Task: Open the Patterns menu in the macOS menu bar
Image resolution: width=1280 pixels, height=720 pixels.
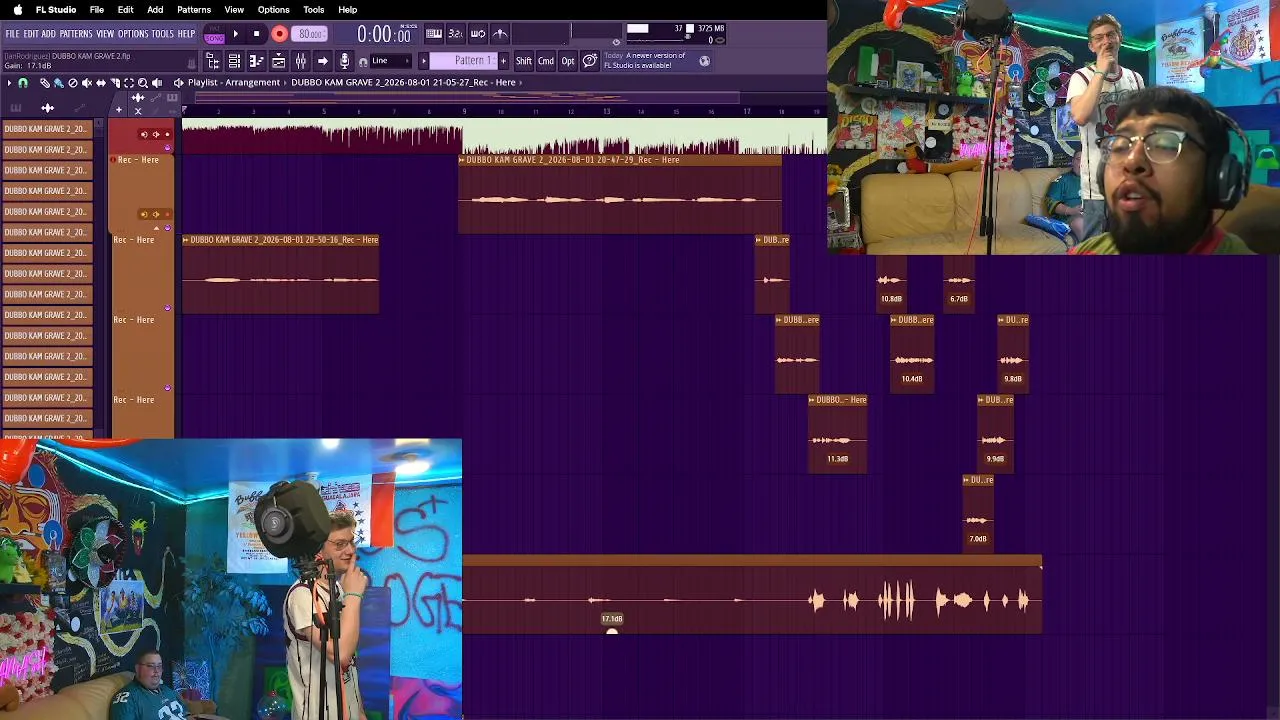Action: tap(194, 10)
